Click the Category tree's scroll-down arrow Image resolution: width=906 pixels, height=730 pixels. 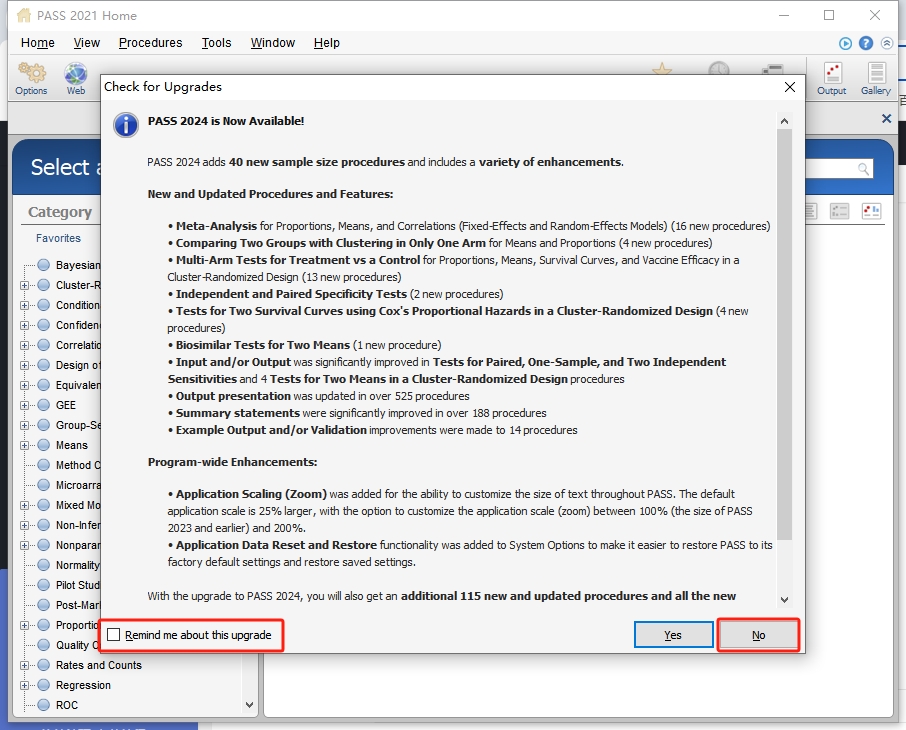[x=250, y=705]
